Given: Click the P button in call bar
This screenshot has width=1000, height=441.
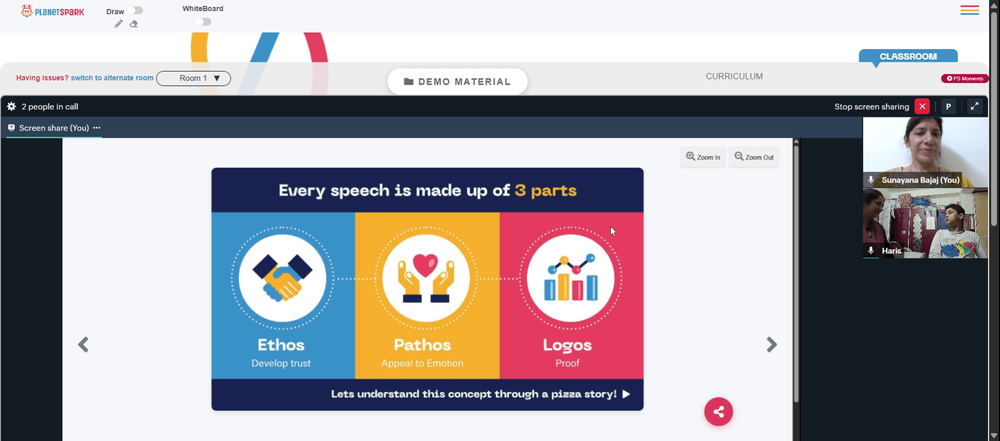Looking at the screenshot, I should click(948, 107).
